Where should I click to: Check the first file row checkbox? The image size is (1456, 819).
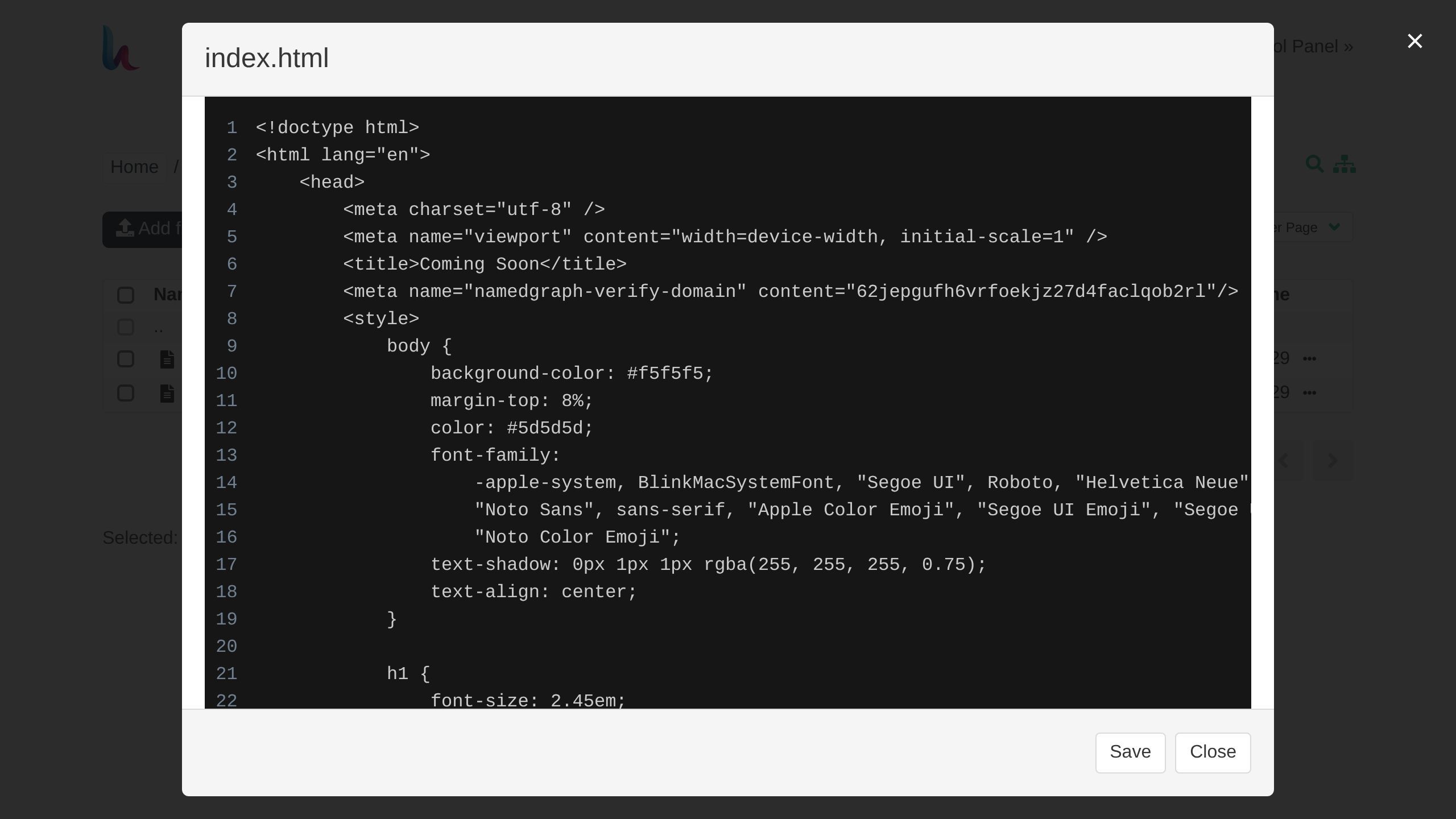tap(126, 359)
